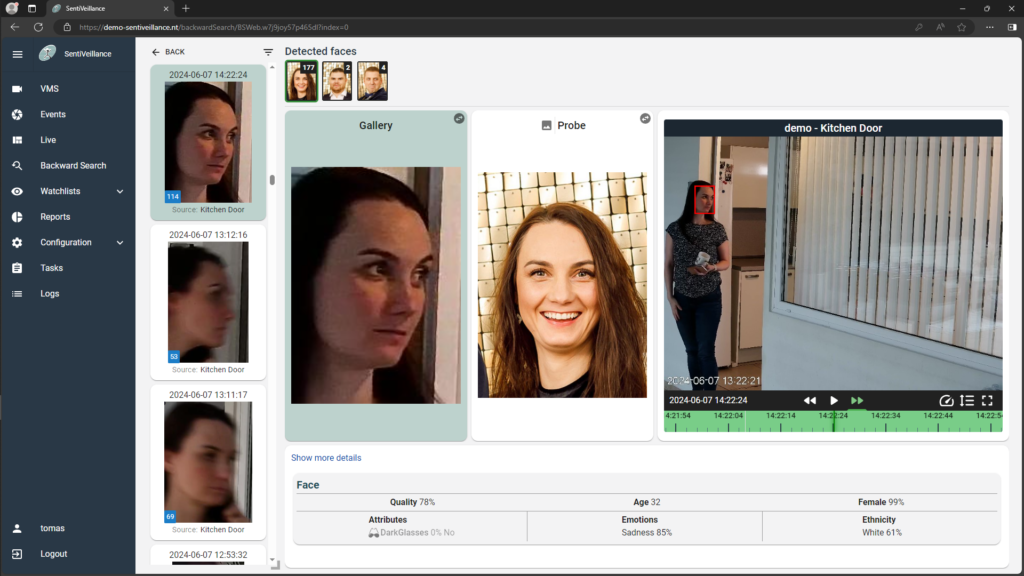The width and height of the screenshot is (1024, 576).
Task: Click the Gallery panel corner icon
Action: coord(459,118)
